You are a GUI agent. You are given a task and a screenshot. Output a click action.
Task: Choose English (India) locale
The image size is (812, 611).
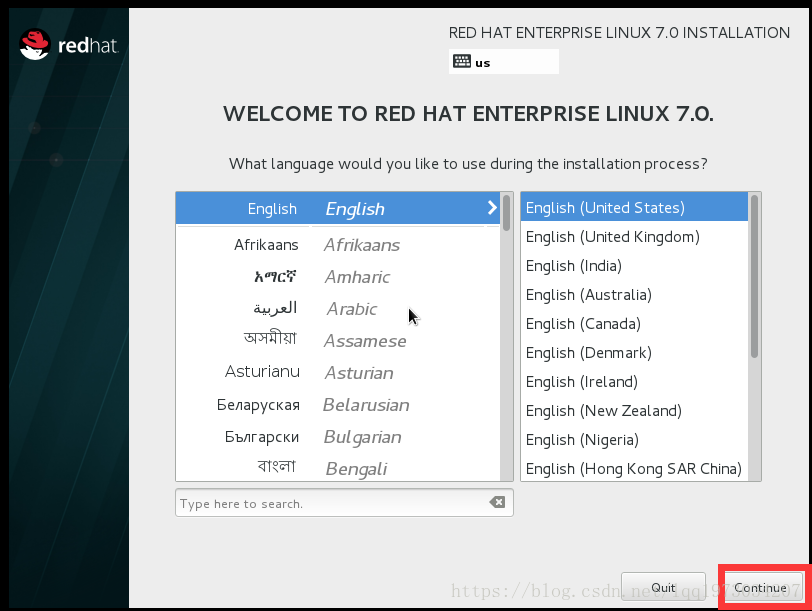coord(634,266)
